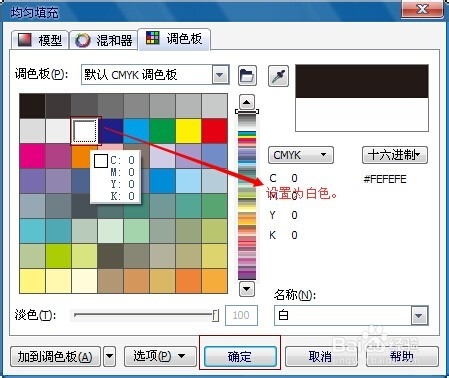Open arrow next to 加到调色板 button

(109, 356)
